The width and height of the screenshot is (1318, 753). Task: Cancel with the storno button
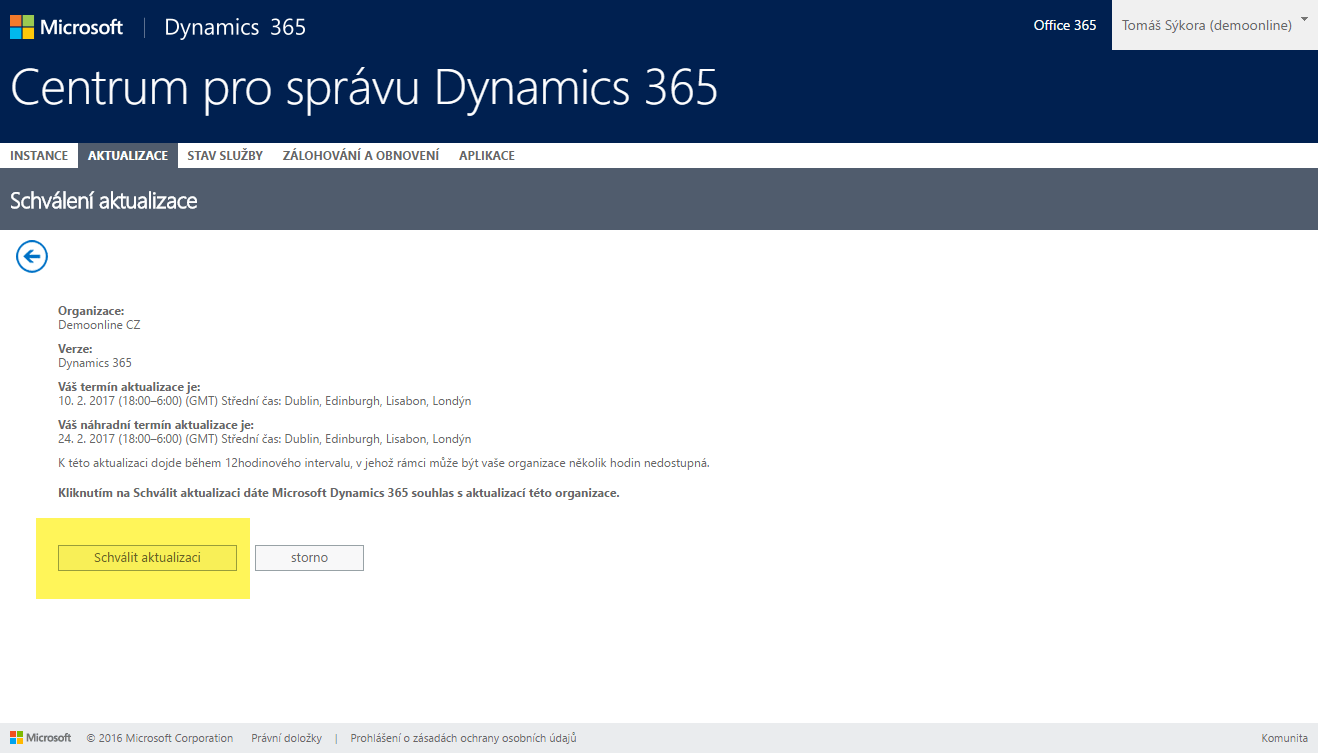(309, 558)
